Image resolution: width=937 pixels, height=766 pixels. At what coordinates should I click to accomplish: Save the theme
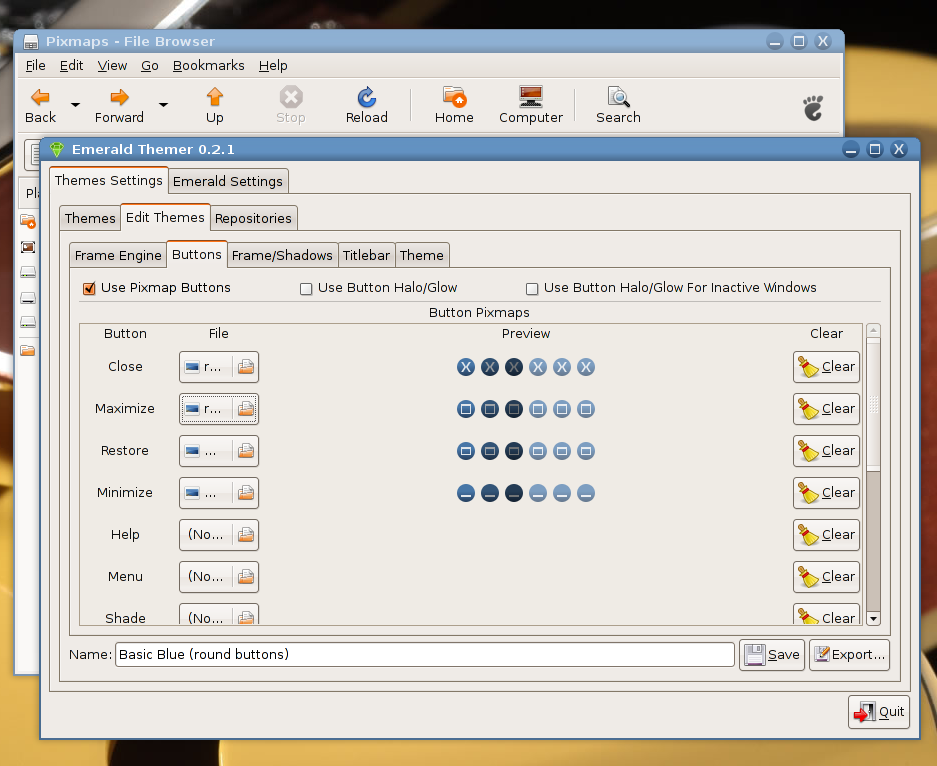point(771,655)
